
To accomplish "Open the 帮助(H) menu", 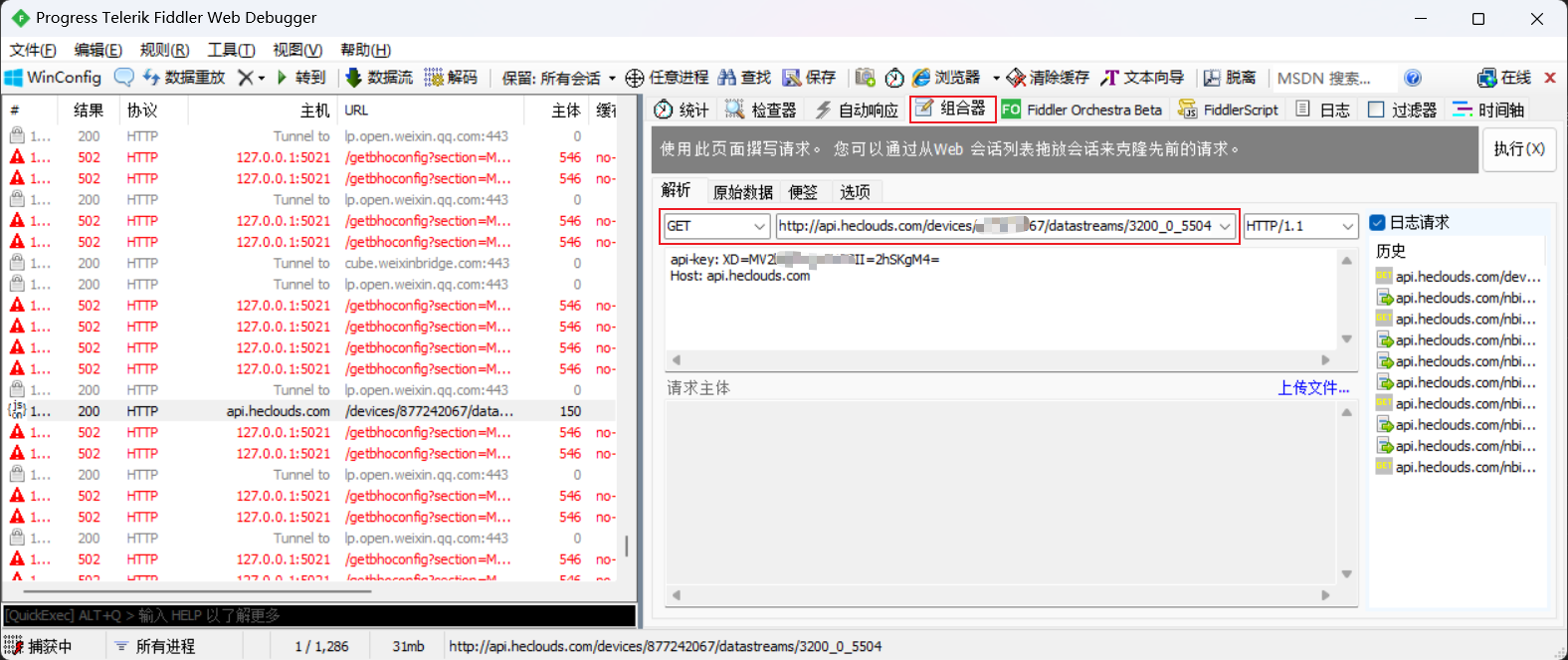I will coord(365,50).
